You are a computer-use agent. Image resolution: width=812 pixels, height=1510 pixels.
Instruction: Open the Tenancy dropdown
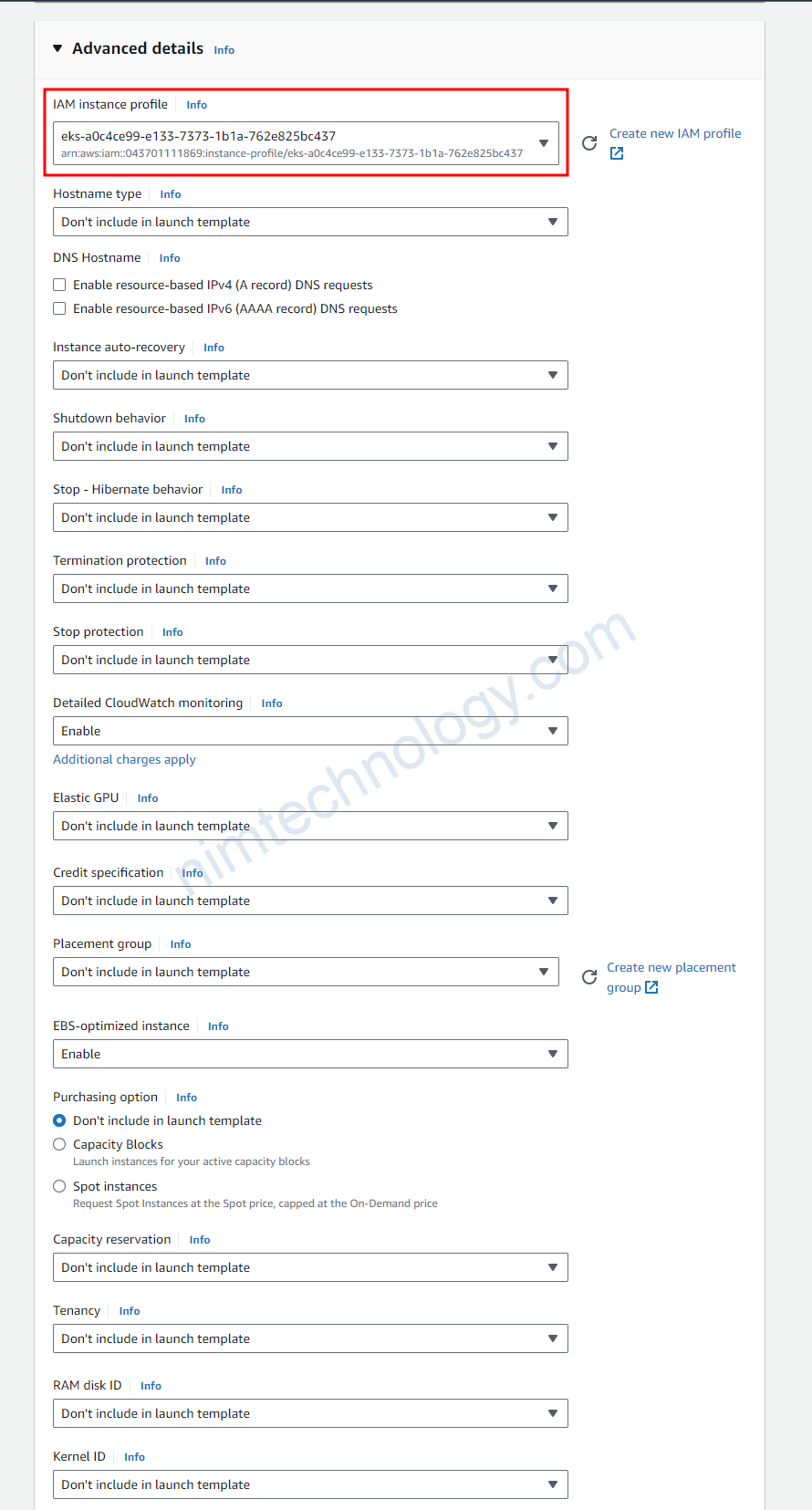pos(310,1338)
